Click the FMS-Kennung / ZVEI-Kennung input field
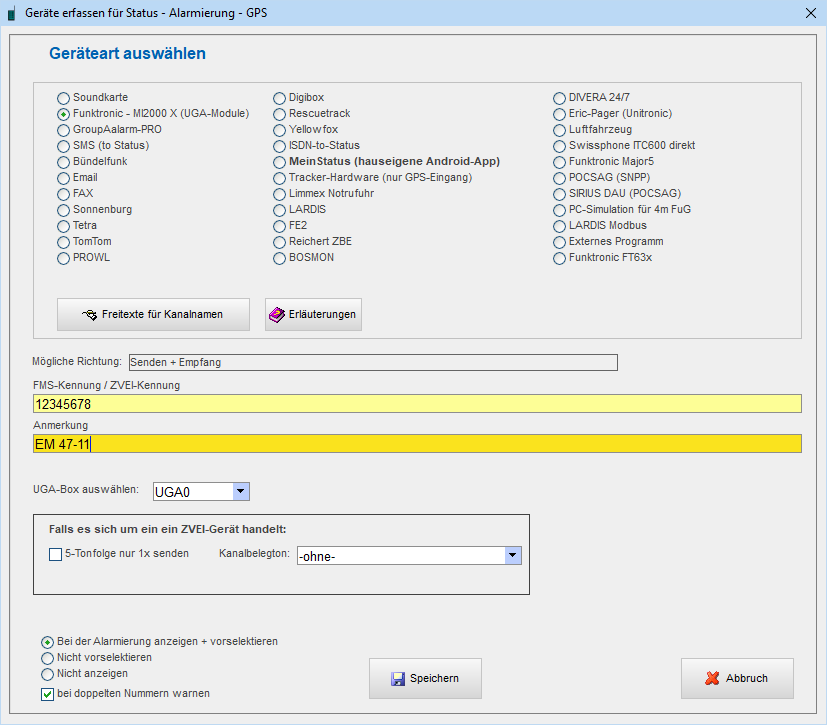Screen dimensions: 827x725 click(416, 404)
